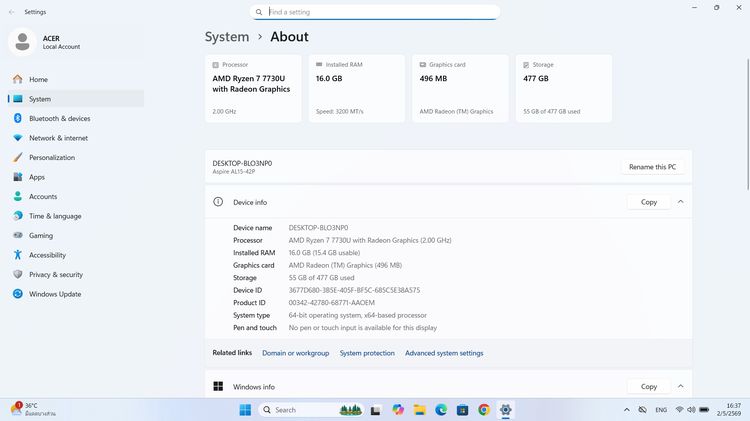Click System in the breadcrumb
This screenshot has width=750, height=421.
coord(227,37)
